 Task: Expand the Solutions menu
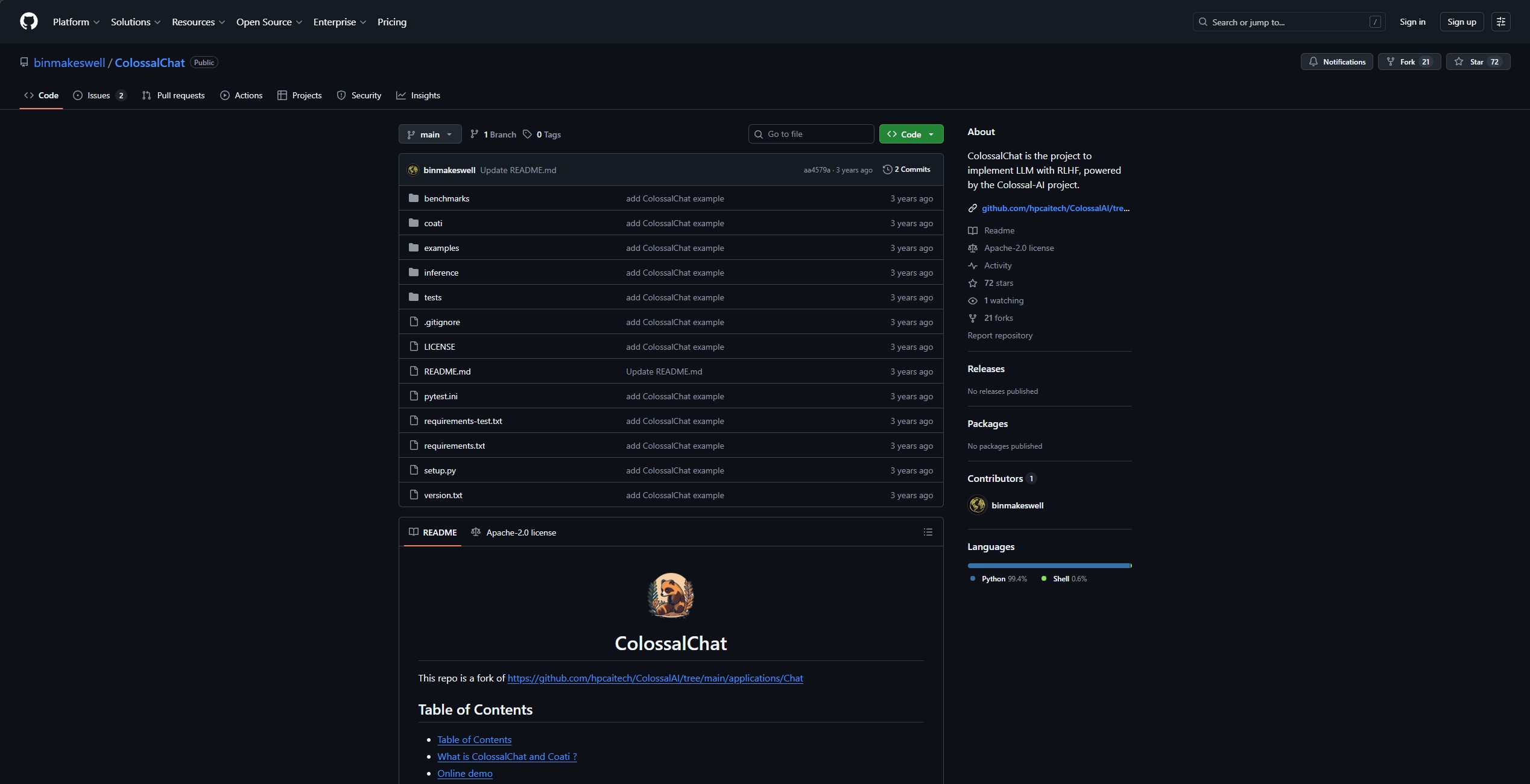click(136, 22)
